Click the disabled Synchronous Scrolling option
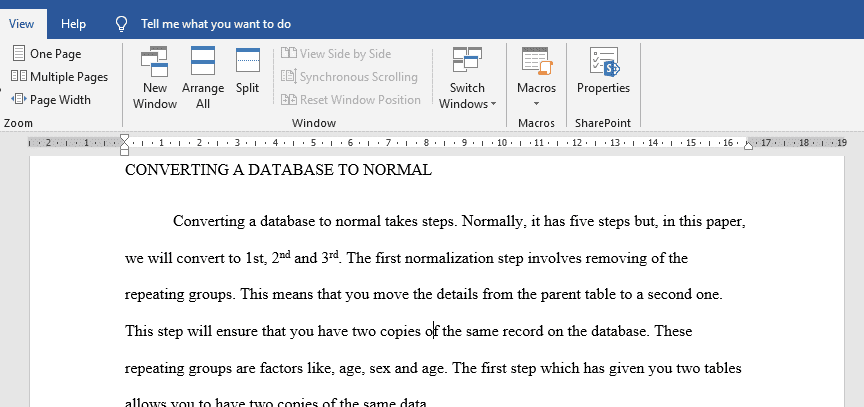 [x=349, y=77]
